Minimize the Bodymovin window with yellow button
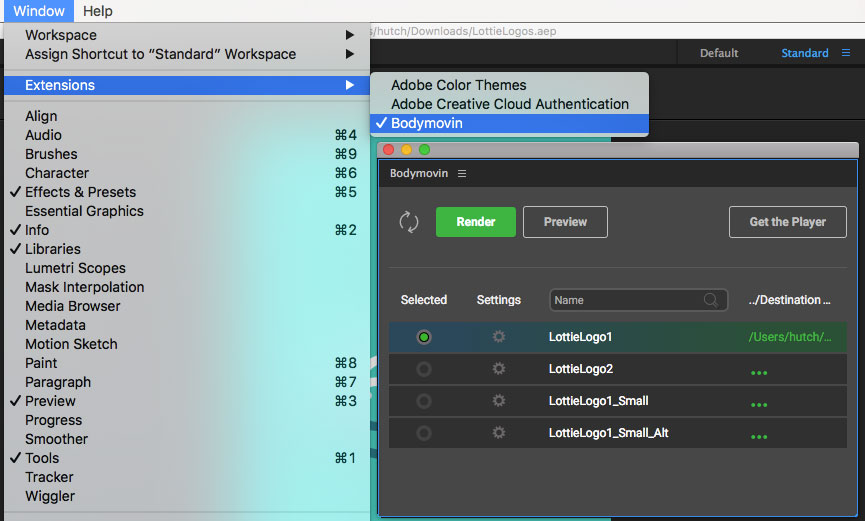The height and width of the screenshot is (521, 865). tap(407, 150)
